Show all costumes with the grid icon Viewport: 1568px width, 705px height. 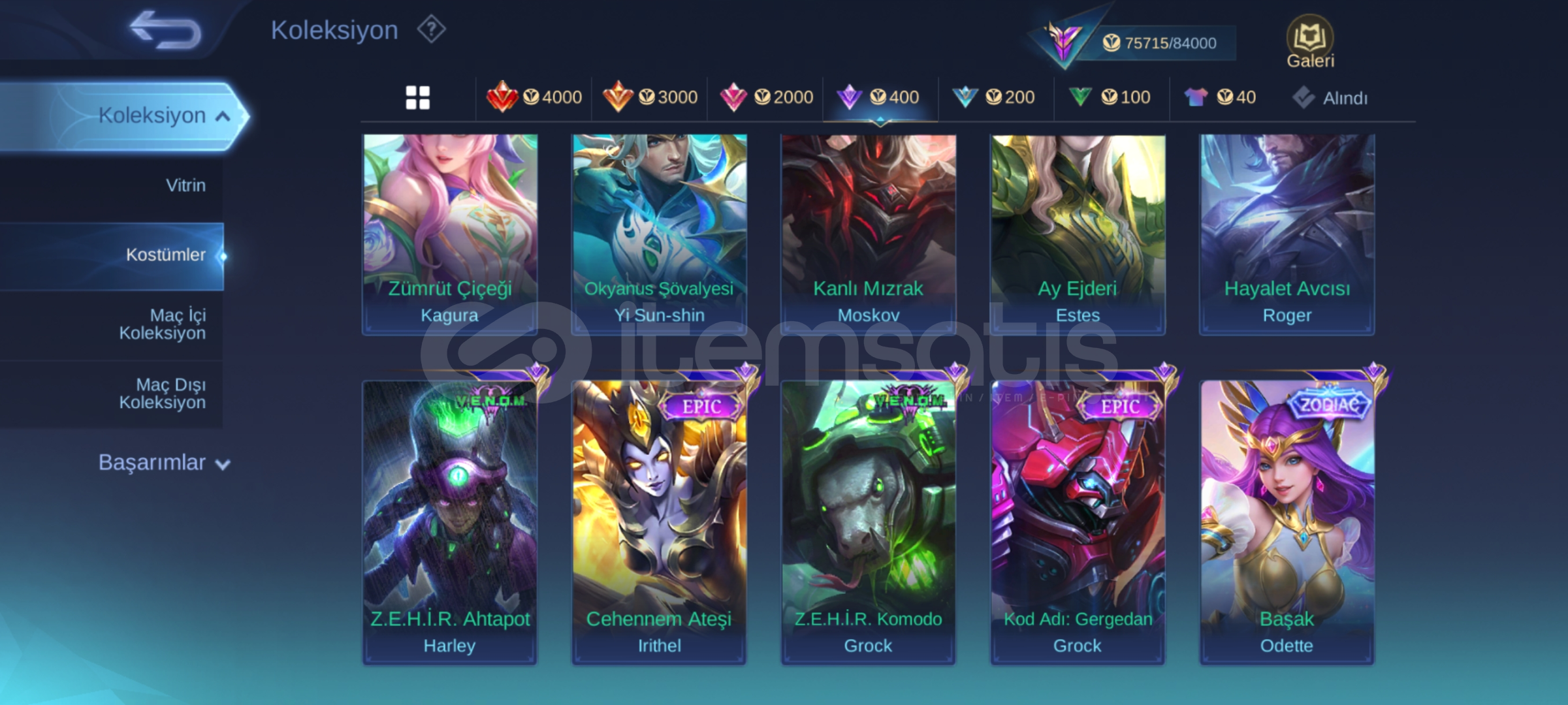click(418, 98)
